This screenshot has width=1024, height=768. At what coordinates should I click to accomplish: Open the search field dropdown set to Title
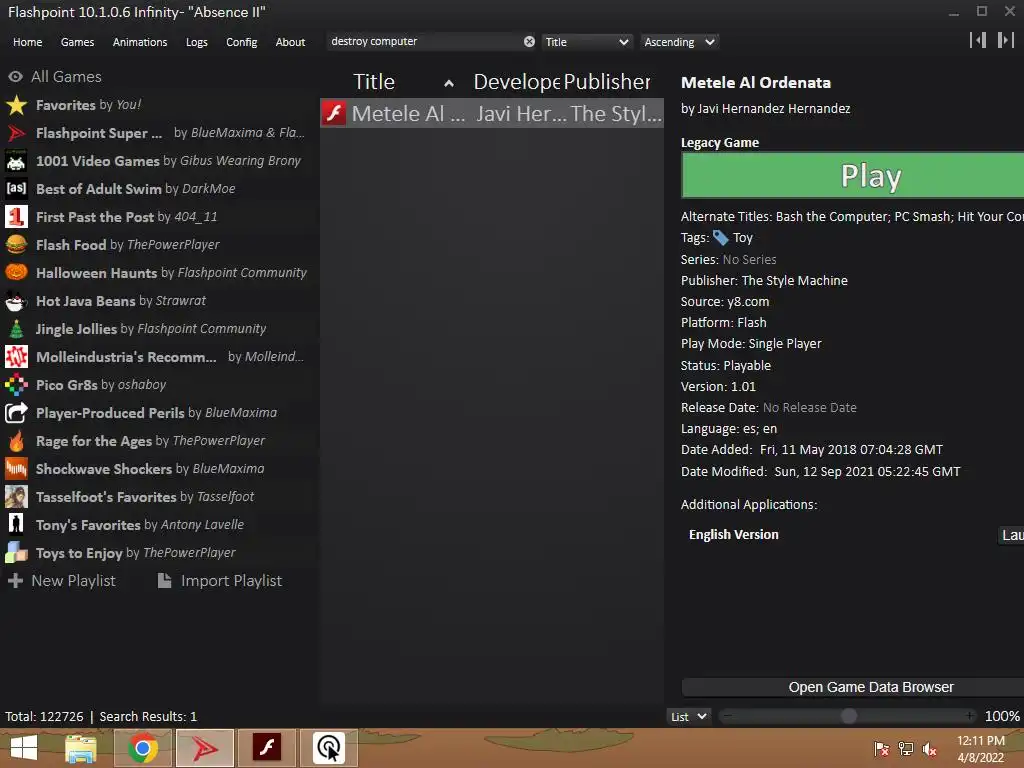[x=586, y=42]
